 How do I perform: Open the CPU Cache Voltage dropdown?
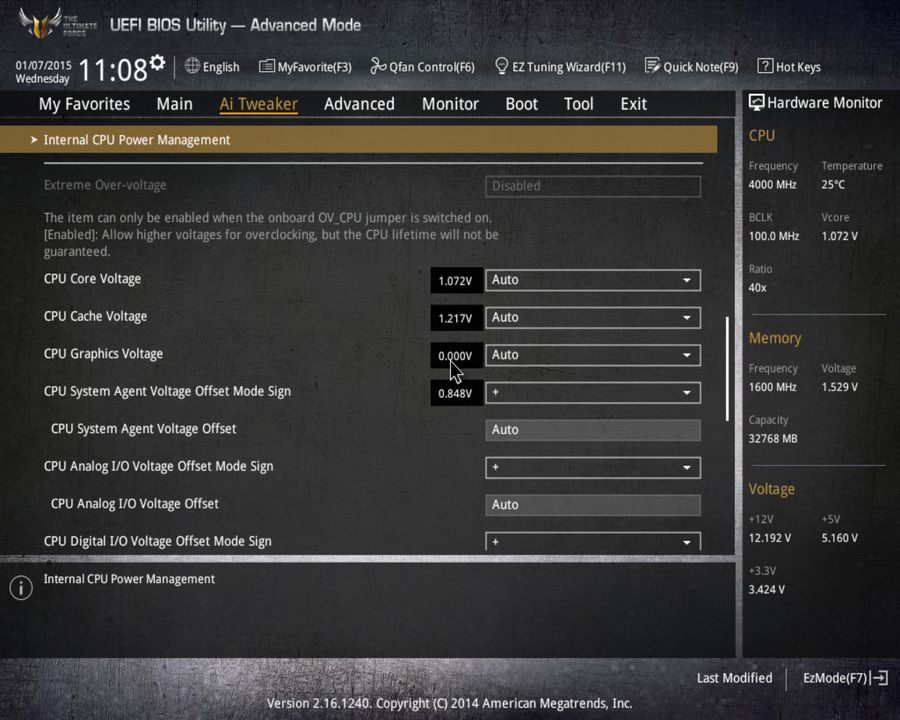[593, 318]
